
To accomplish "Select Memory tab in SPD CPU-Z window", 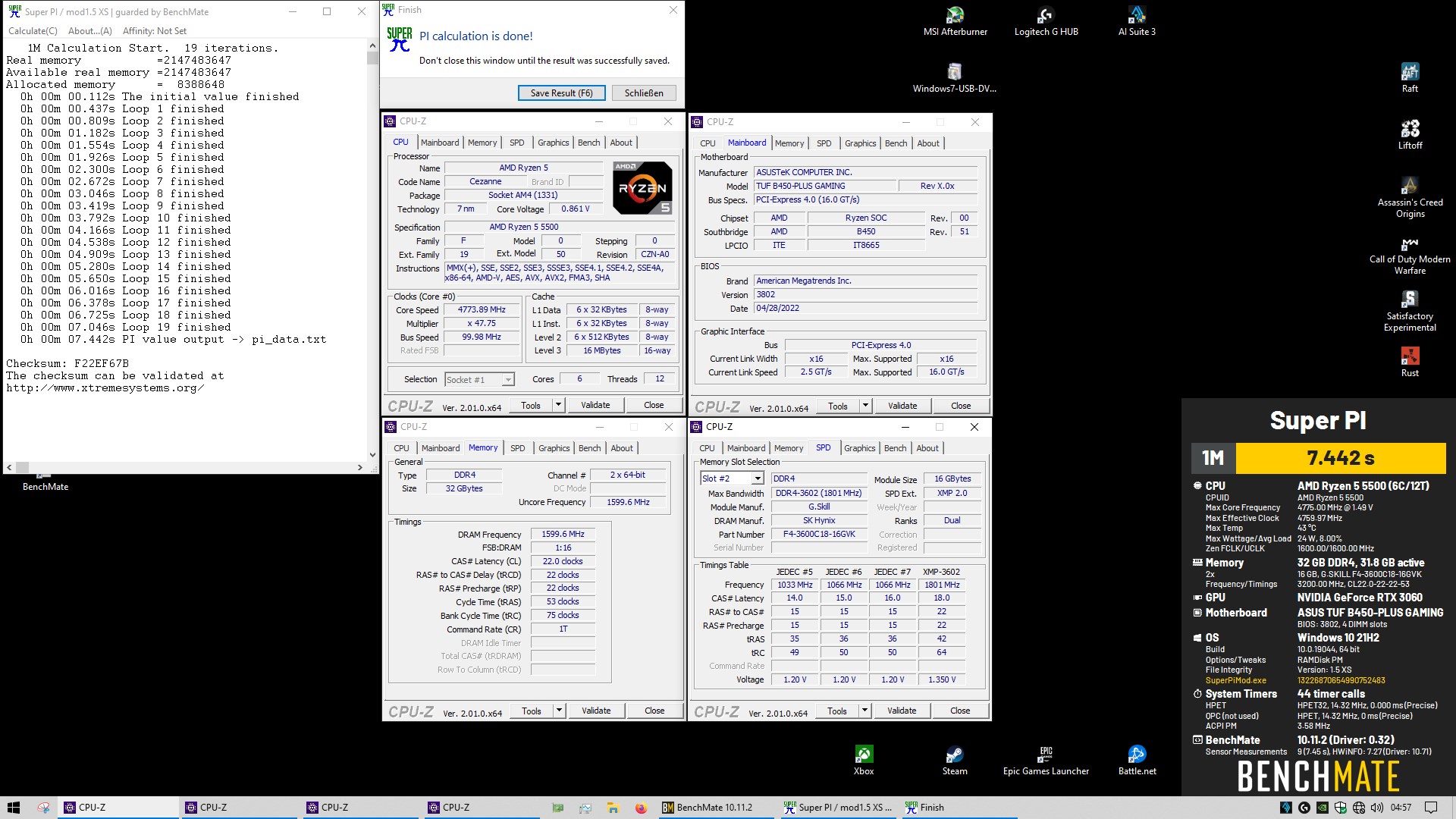I will pos(789,448).
